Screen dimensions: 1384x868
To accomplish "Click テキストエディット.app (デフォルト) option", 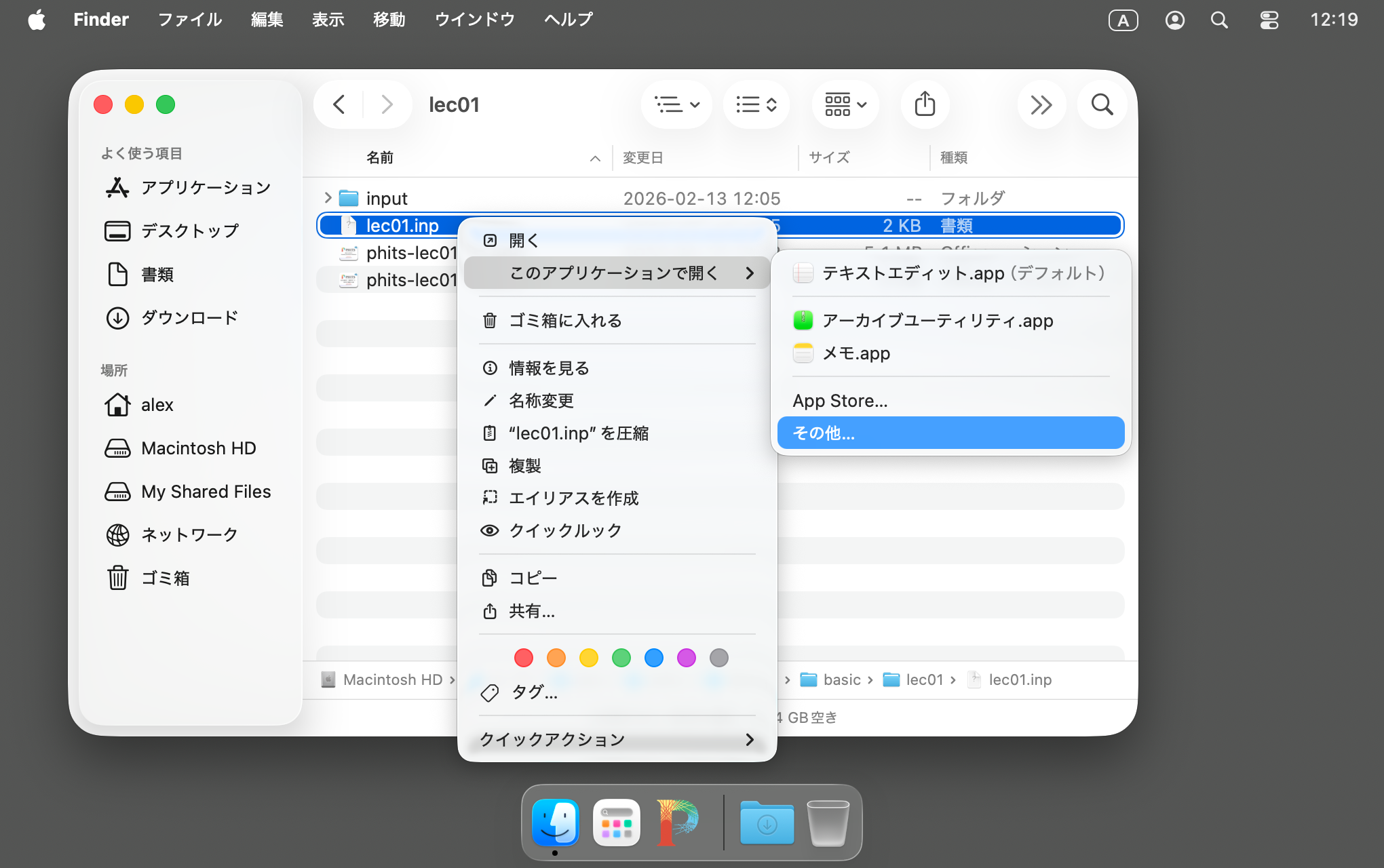I will [x=950, y=273].
